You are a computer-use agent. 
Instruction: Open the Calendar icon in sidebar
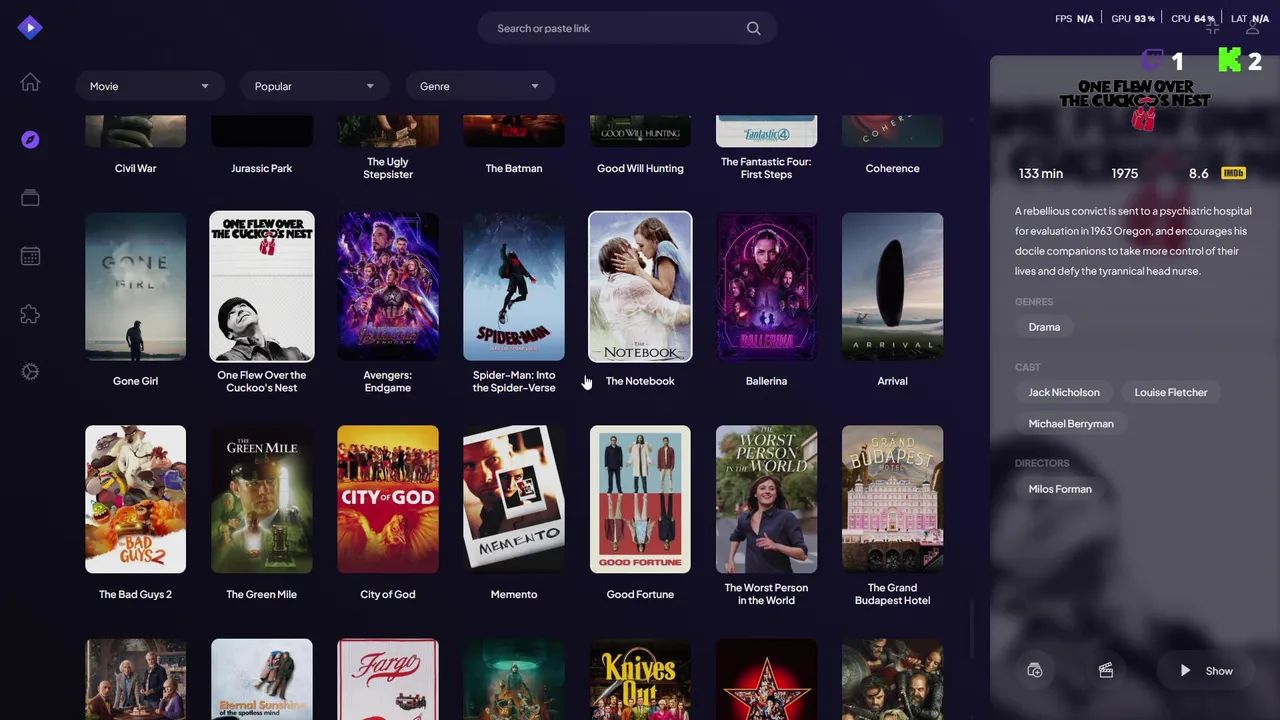pos(30,256)
